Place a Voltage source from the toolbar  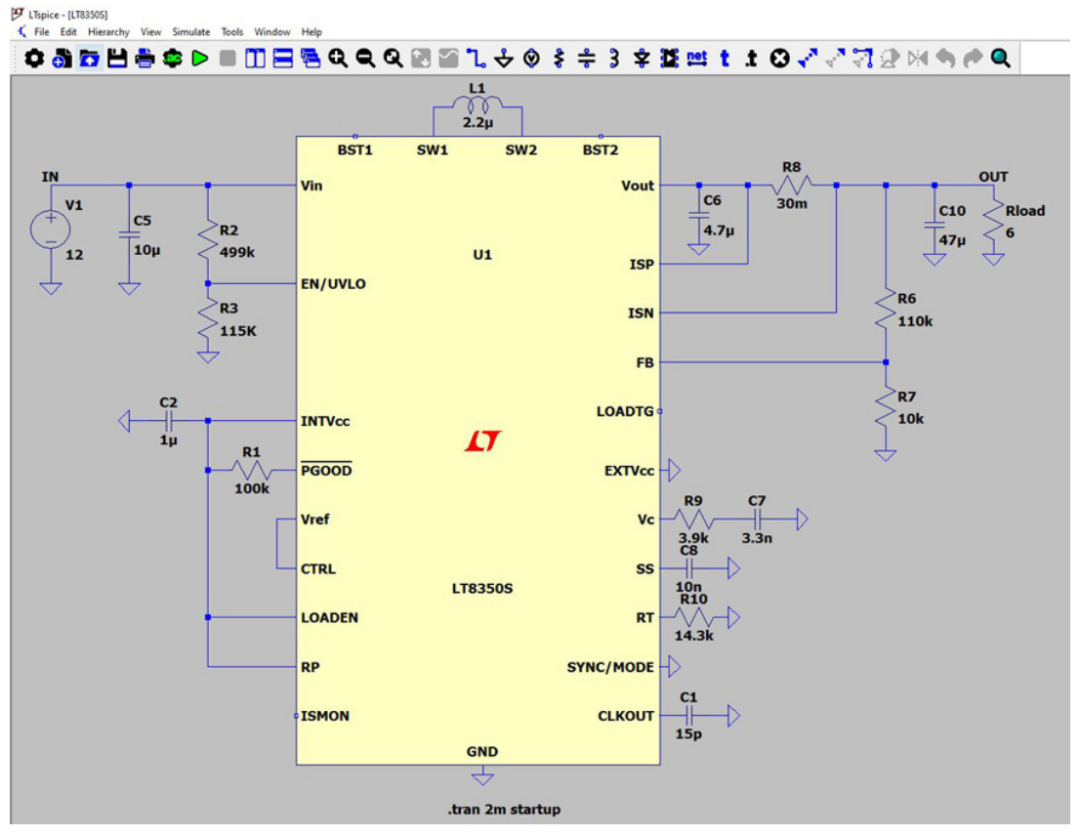[x=531, y=59]
